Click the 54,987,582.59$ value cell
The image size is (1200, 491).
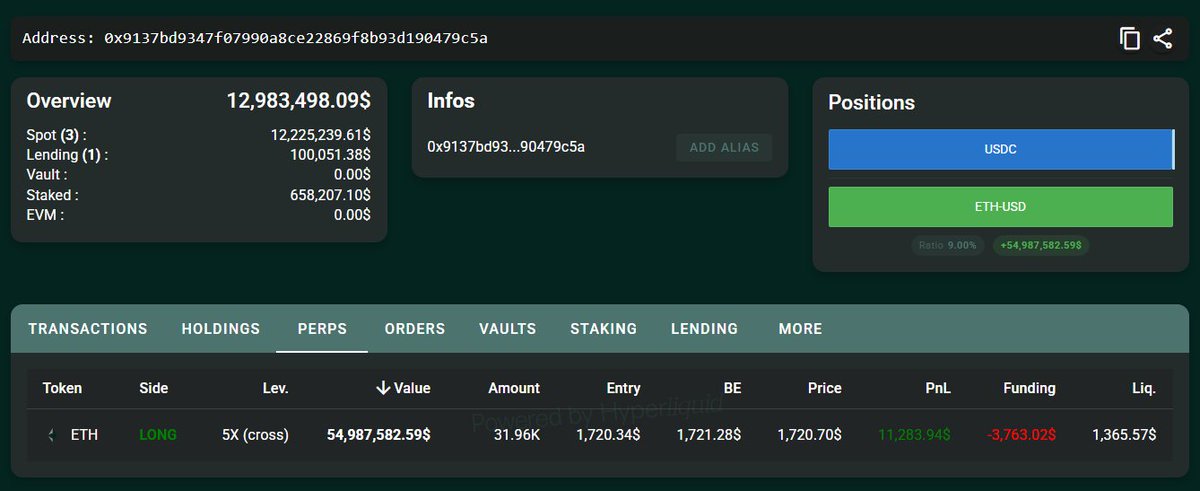(379, 435)
